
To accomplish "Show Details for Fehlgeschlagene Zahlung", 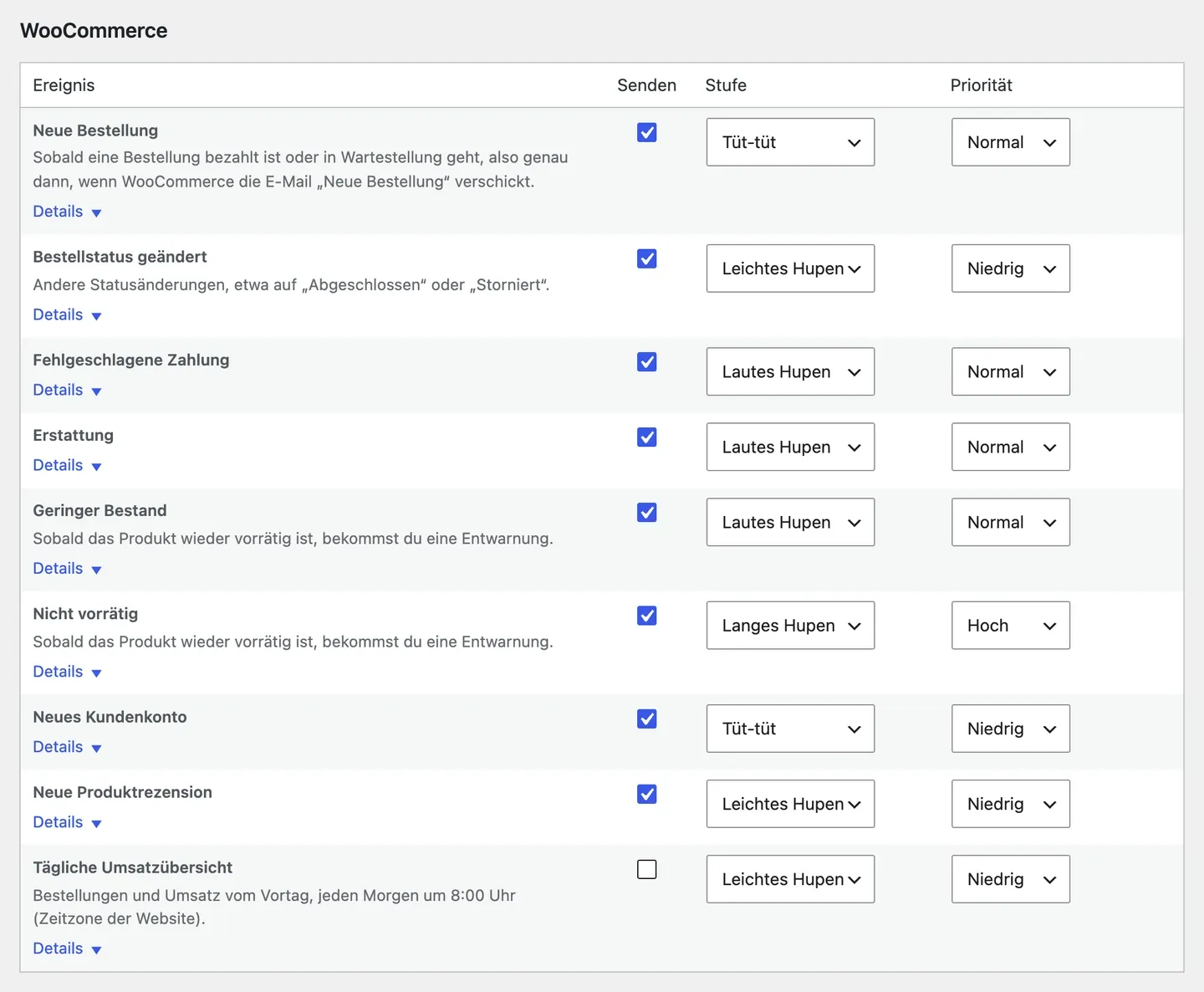I will [x=67, y=390].
